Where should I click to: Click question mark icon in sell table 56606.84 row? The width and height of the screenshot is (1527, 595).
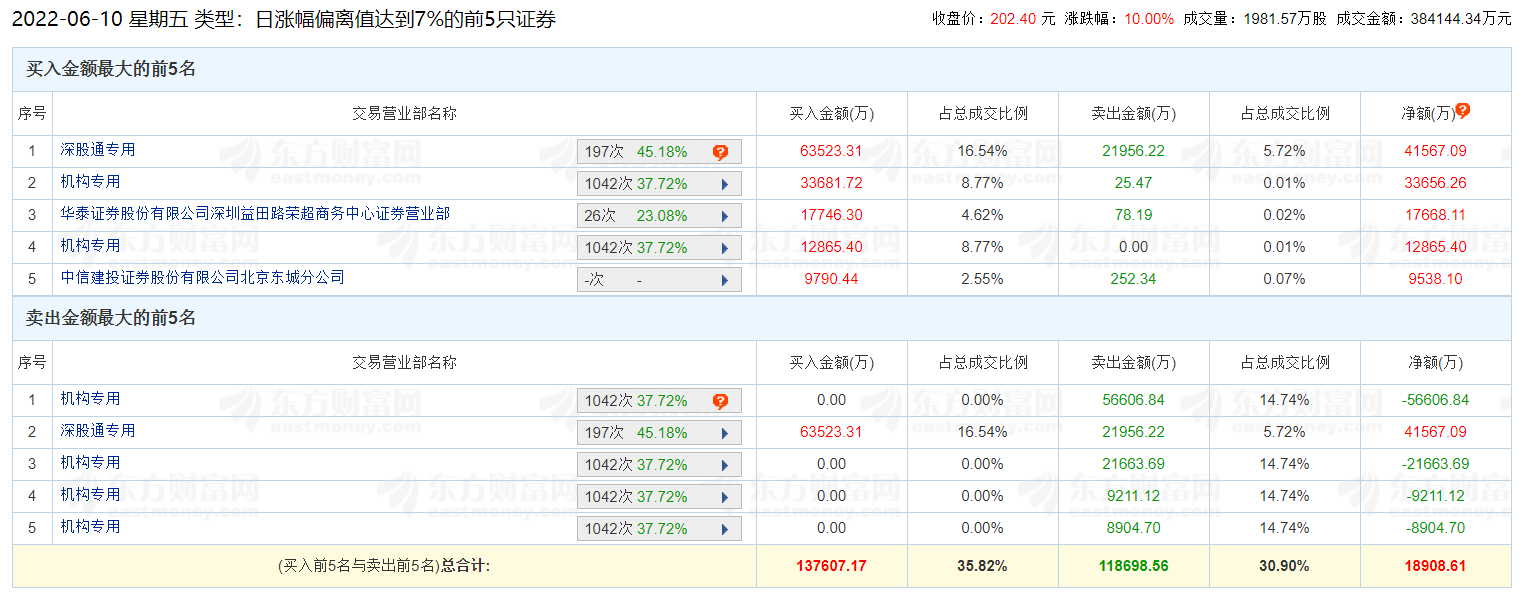(720, 401)
